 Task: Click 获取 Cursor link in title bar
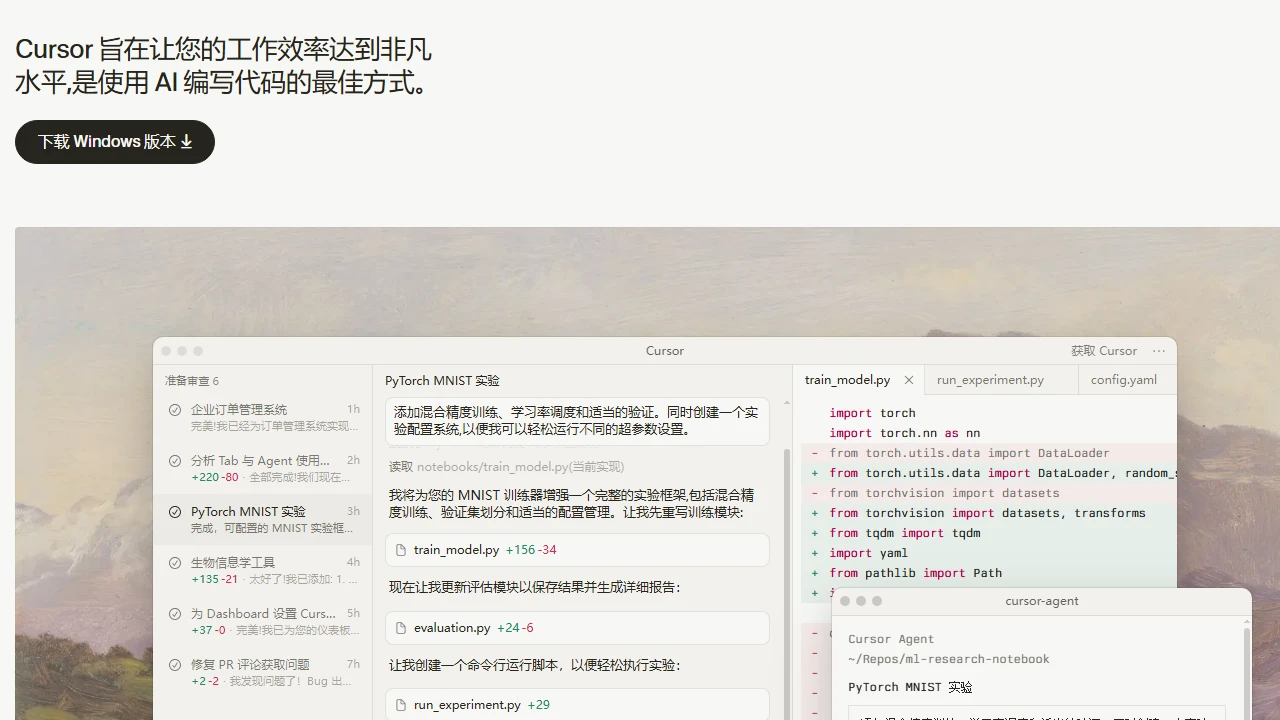coord(1103,351)
